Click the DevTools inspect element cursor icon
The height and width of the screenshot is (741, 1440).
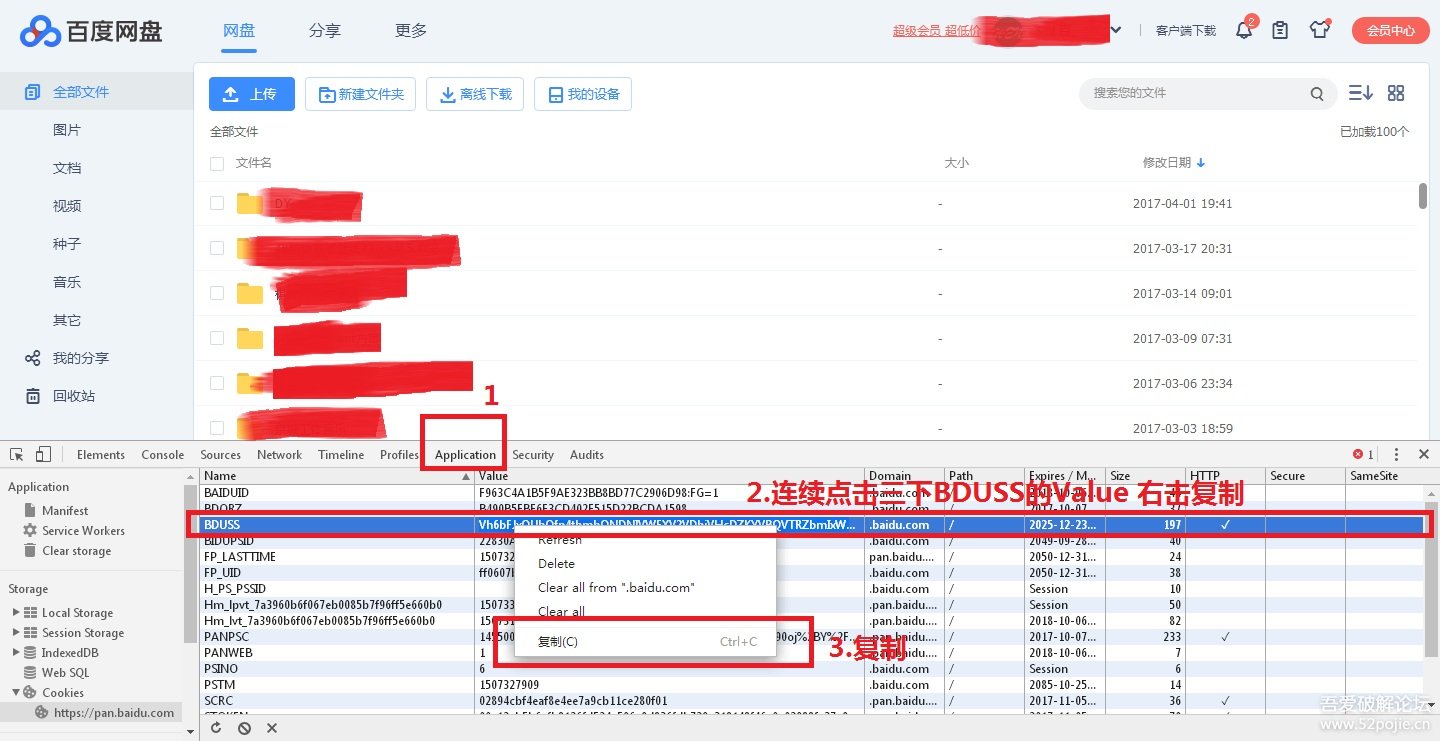tap(17, 454)
